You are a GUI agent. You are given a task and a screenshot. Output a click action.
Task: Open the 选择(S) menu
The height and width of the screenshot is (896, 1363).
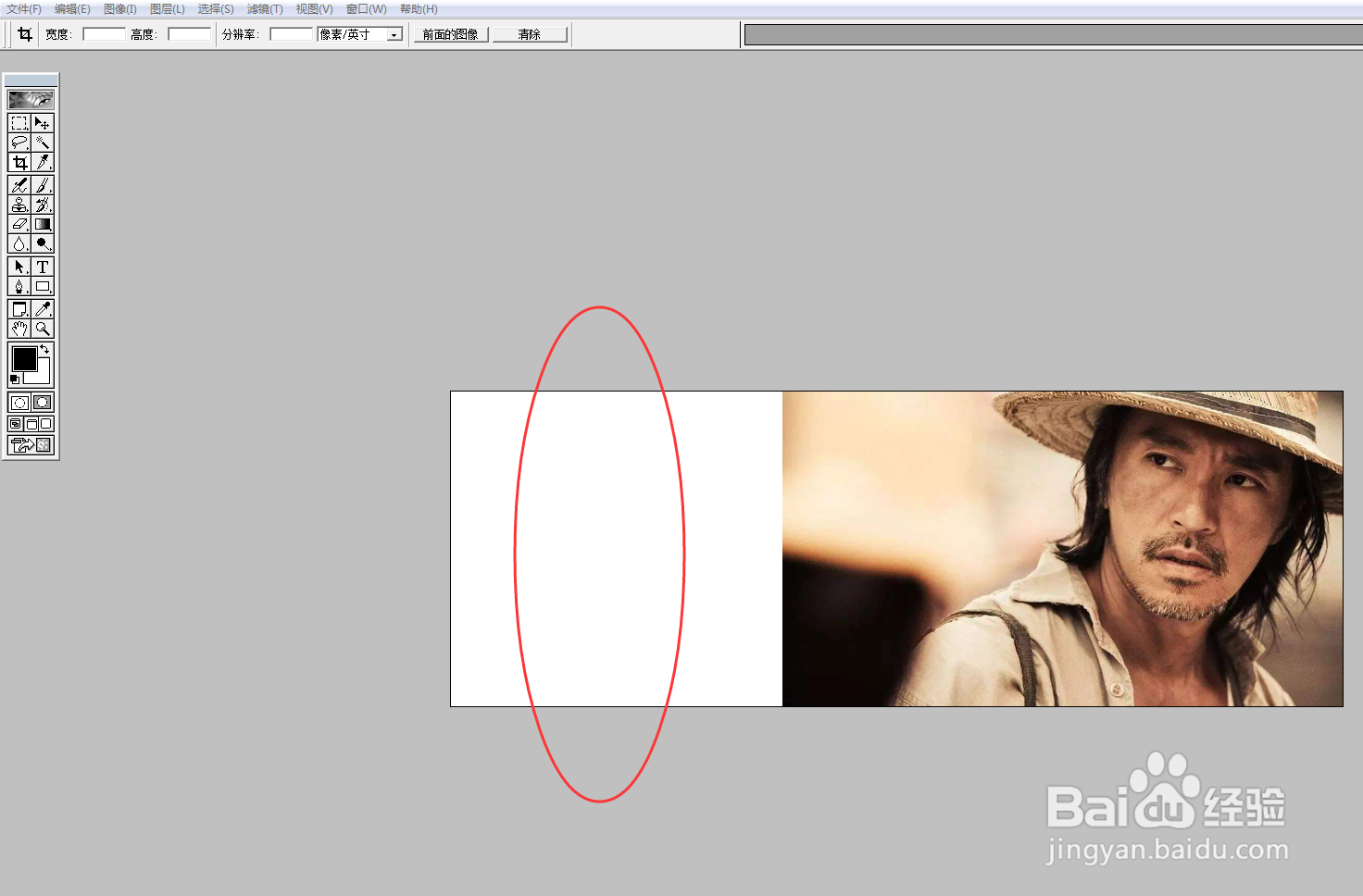point(216,9)
